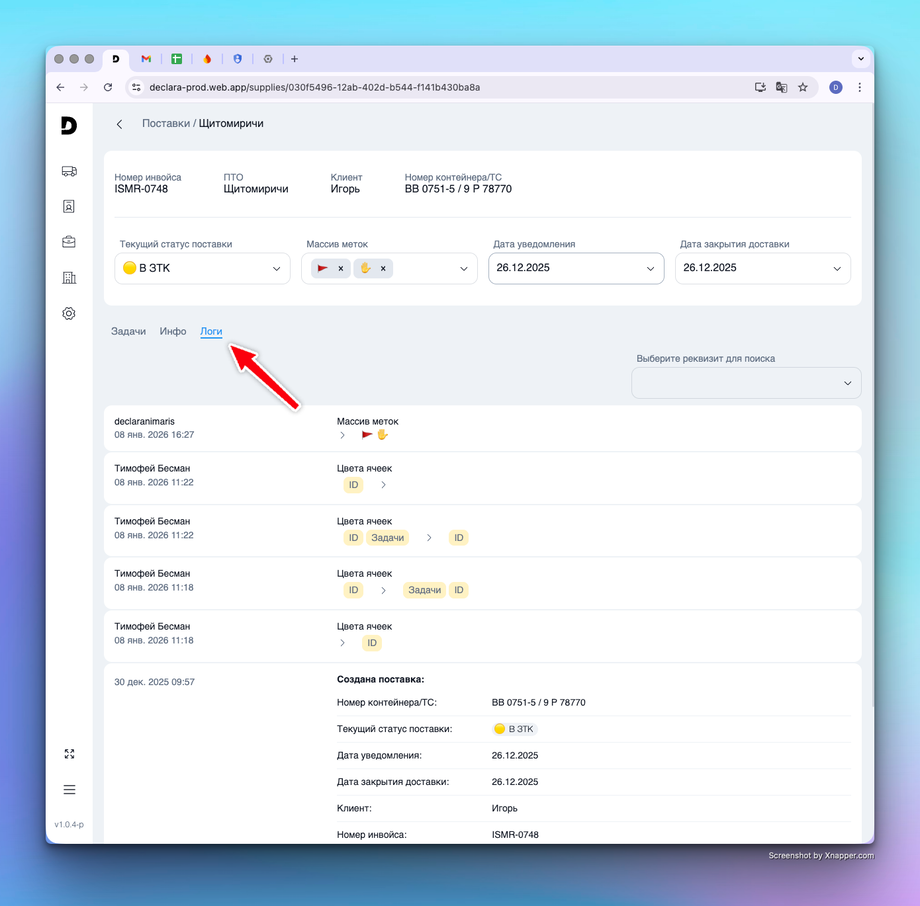Click the ID tag in second log row
The image size is (920, 906).
(353, 485)
